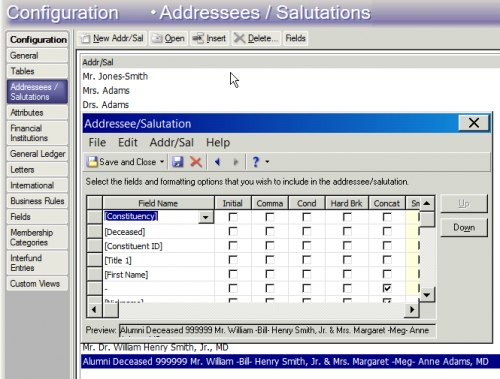Toggle Hard Brk checkbox for [Deceased] row

[347, 231]
